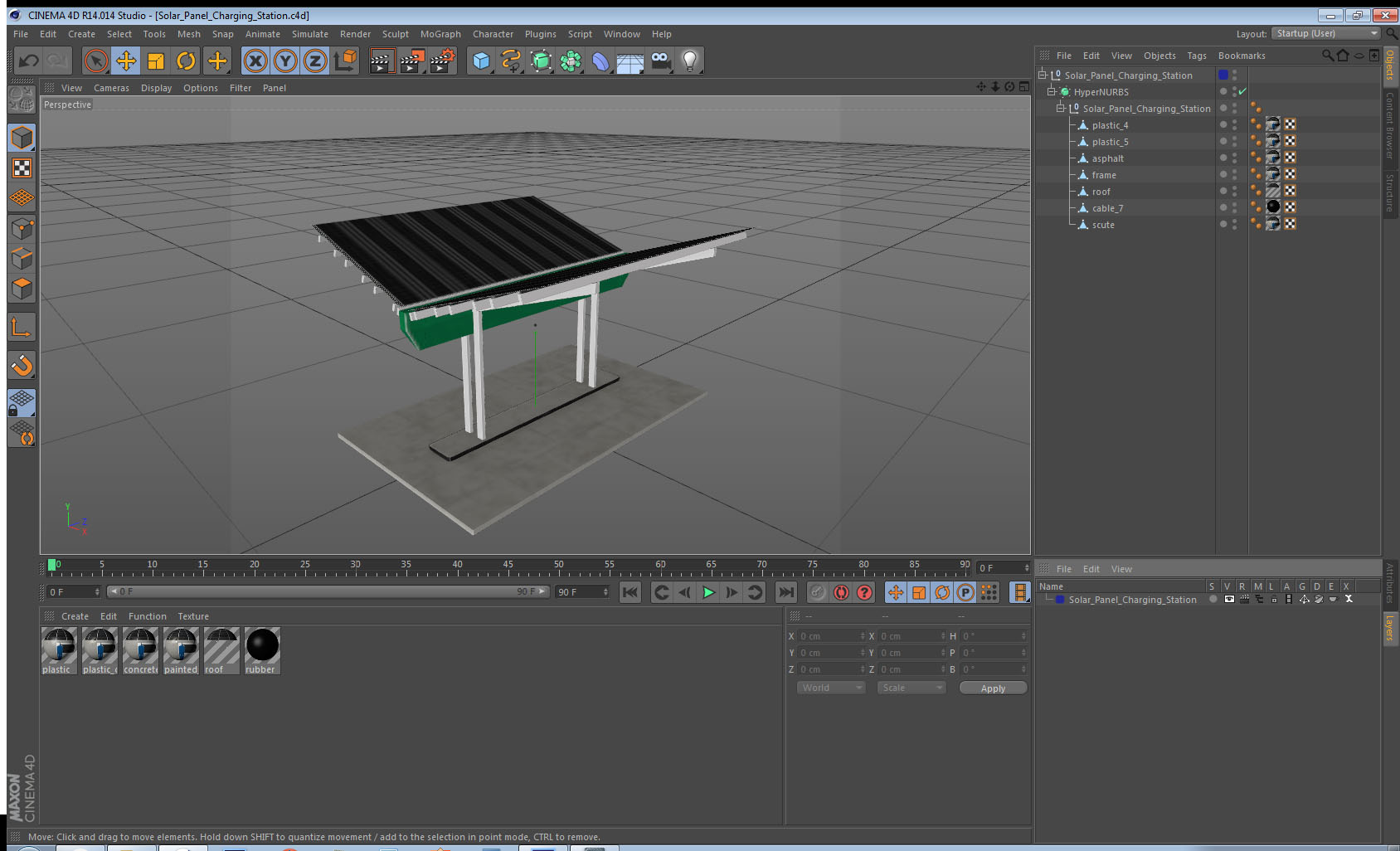
Task: Activate the Move tool
Action: 126,61
